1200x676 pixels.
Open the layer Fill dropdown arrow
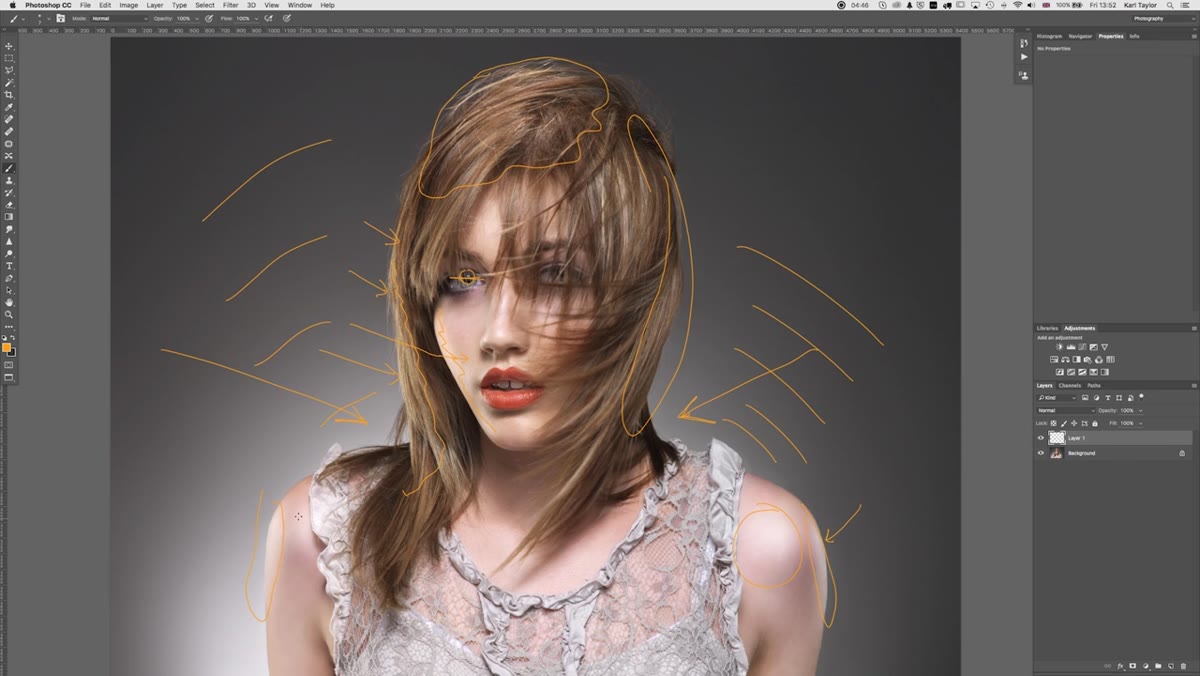coord(1141,423)
